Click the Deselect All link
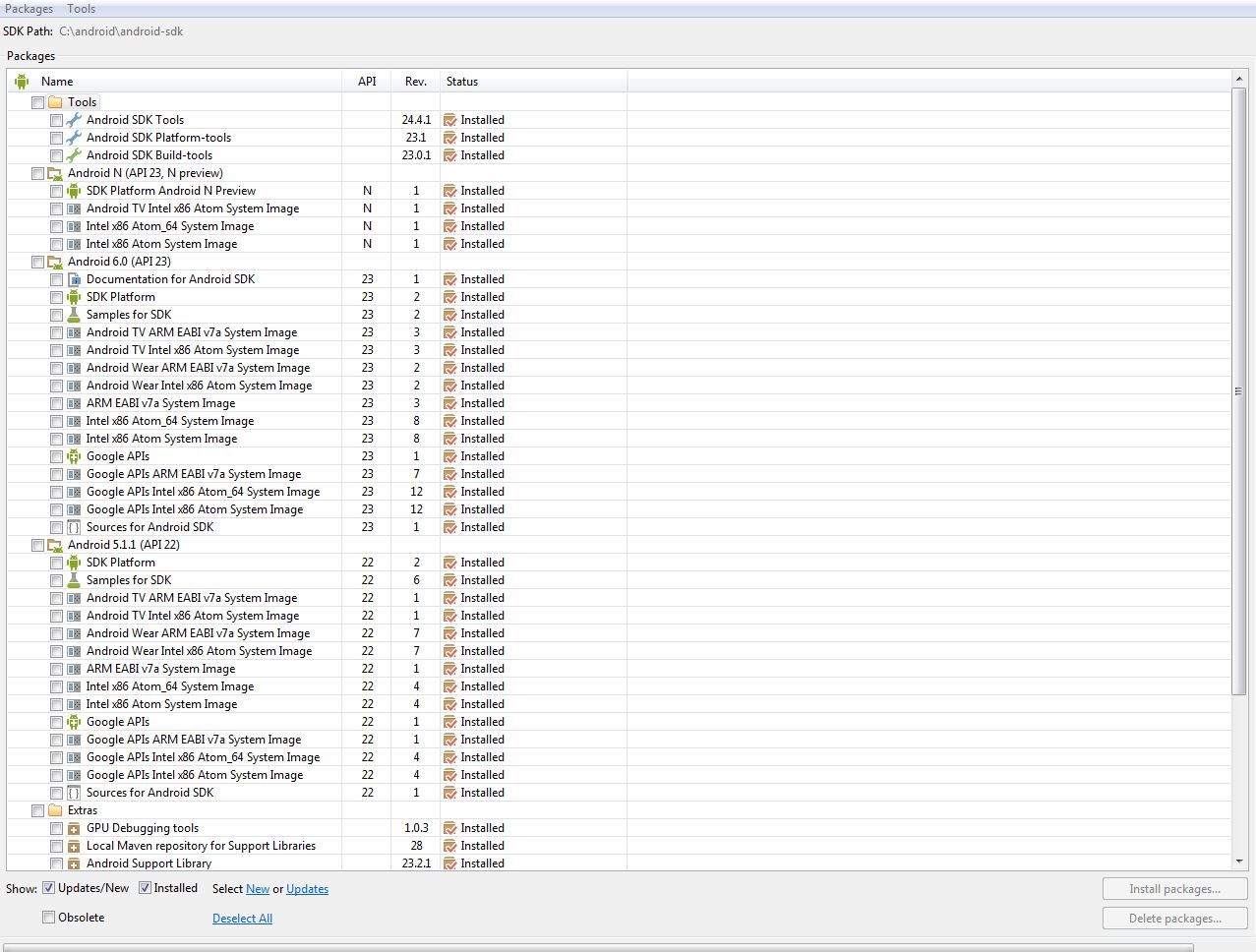1256x952 pixels. tap(243, 919)
